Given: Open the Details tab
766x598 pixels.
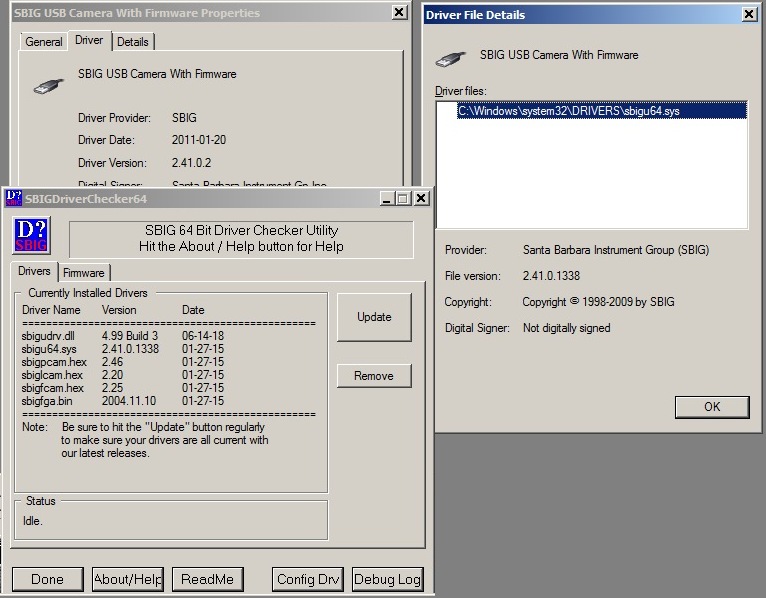Looking at the screenshot, I should coord(132,42).
